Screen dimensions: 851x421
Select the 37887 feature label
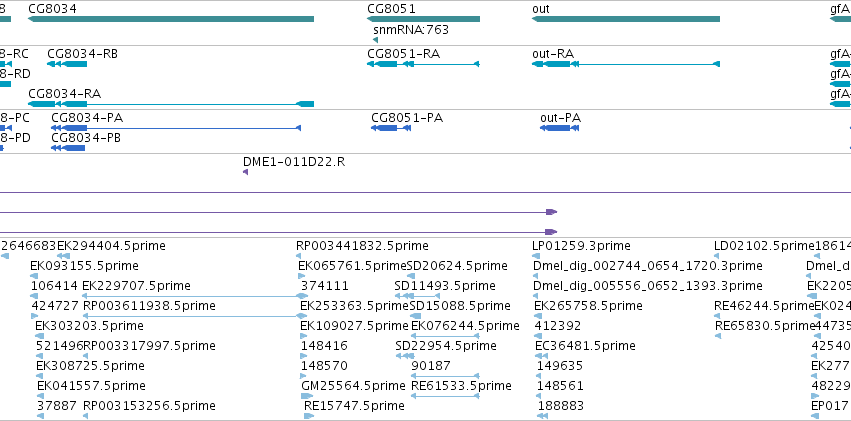click(56, 406)
